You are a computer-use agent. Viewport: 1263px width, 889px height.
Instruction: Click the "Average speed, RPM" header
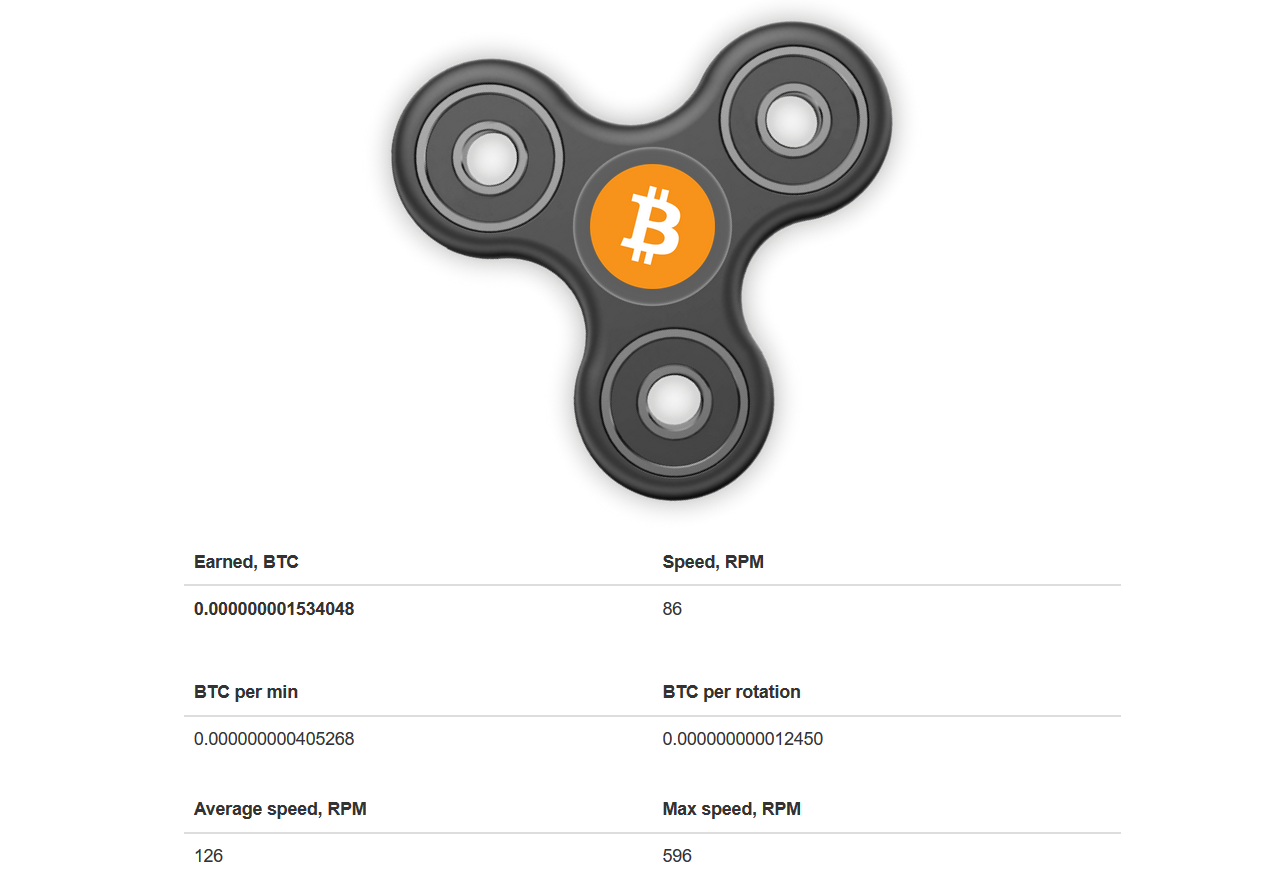coord(280,809)
